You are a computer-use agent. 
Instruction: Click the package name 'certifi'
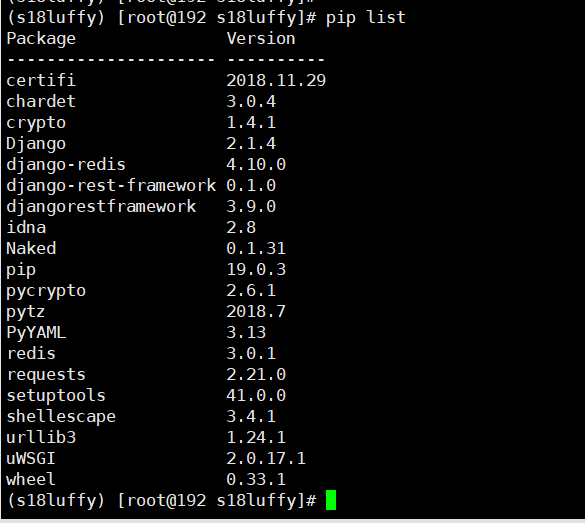point(41,80)
